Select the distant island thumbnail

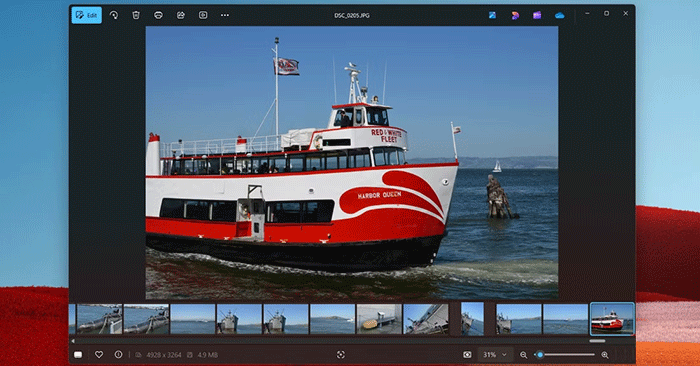pyautogui.click(x=333, y=319)
